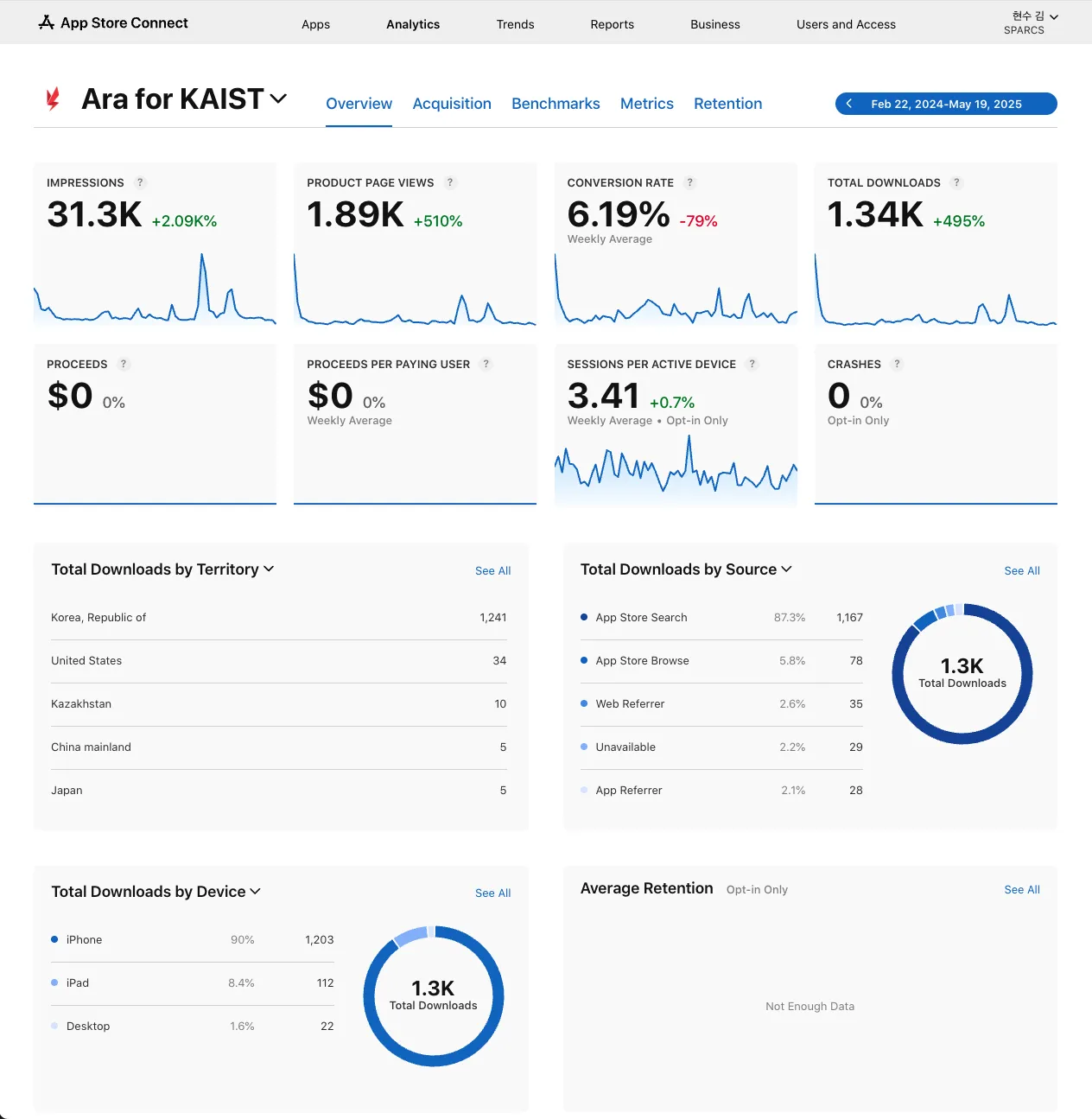Open the date range picker Feb 22, 2024-May 19, 2025
1092x1119 pixels.
point(946,104)
